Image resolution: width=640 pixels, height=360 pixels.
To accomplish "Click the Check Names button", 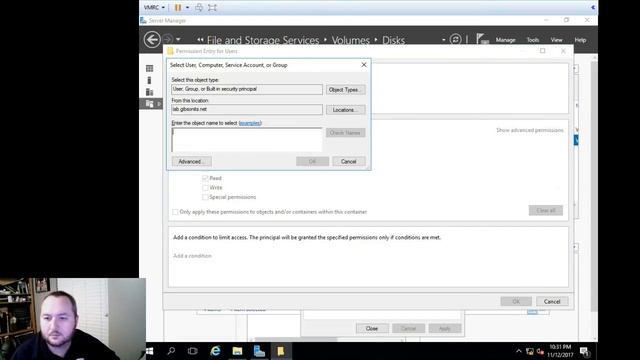I will pos(345,133).
